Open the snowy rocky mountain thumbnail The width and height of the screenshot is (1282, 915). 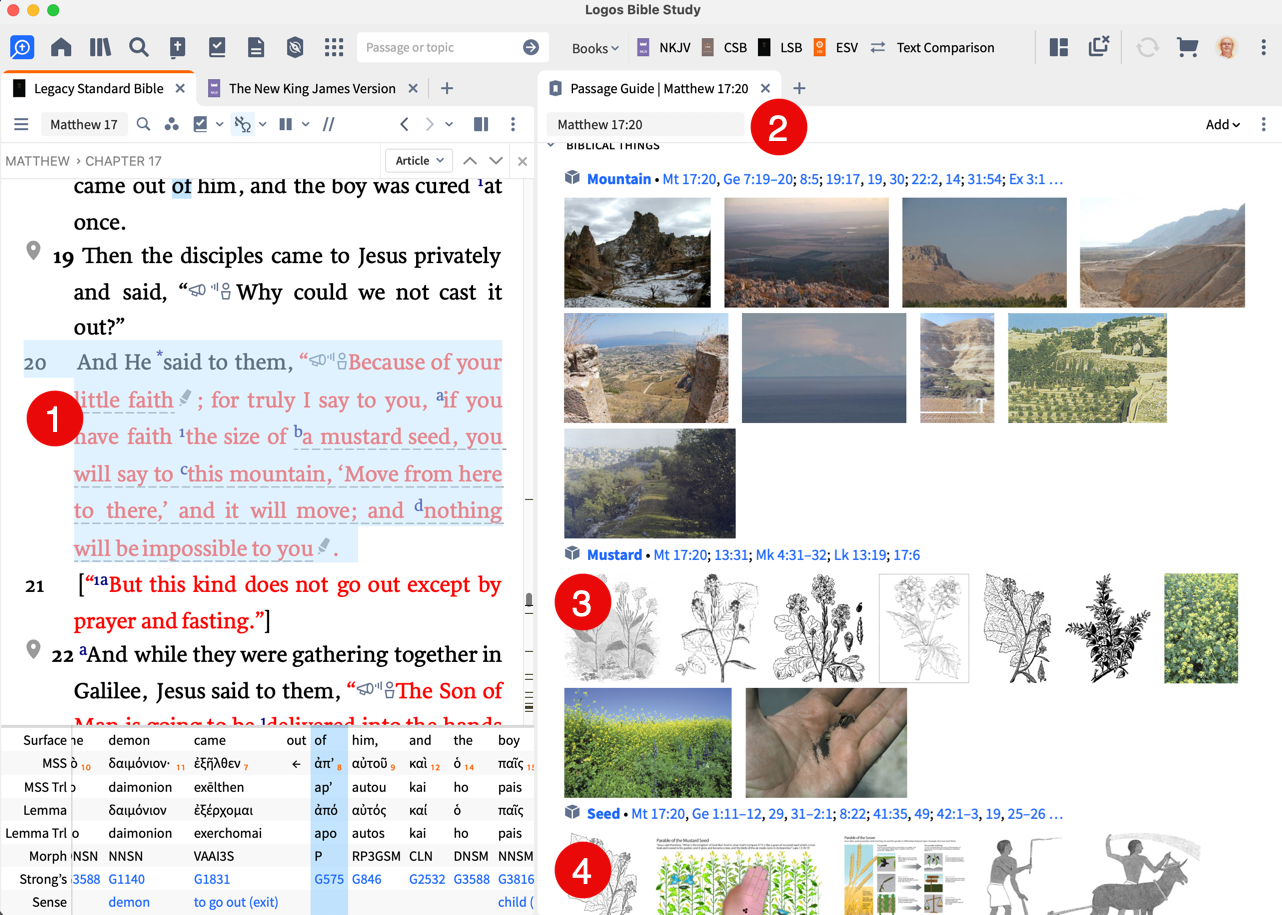(637, 252)
